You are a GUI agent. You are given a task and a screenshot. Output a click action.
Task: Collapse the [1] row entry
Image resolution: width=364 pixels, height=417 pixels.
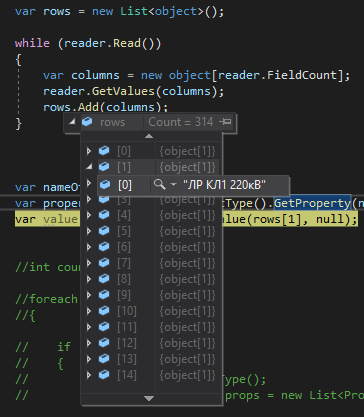point(89,166)
